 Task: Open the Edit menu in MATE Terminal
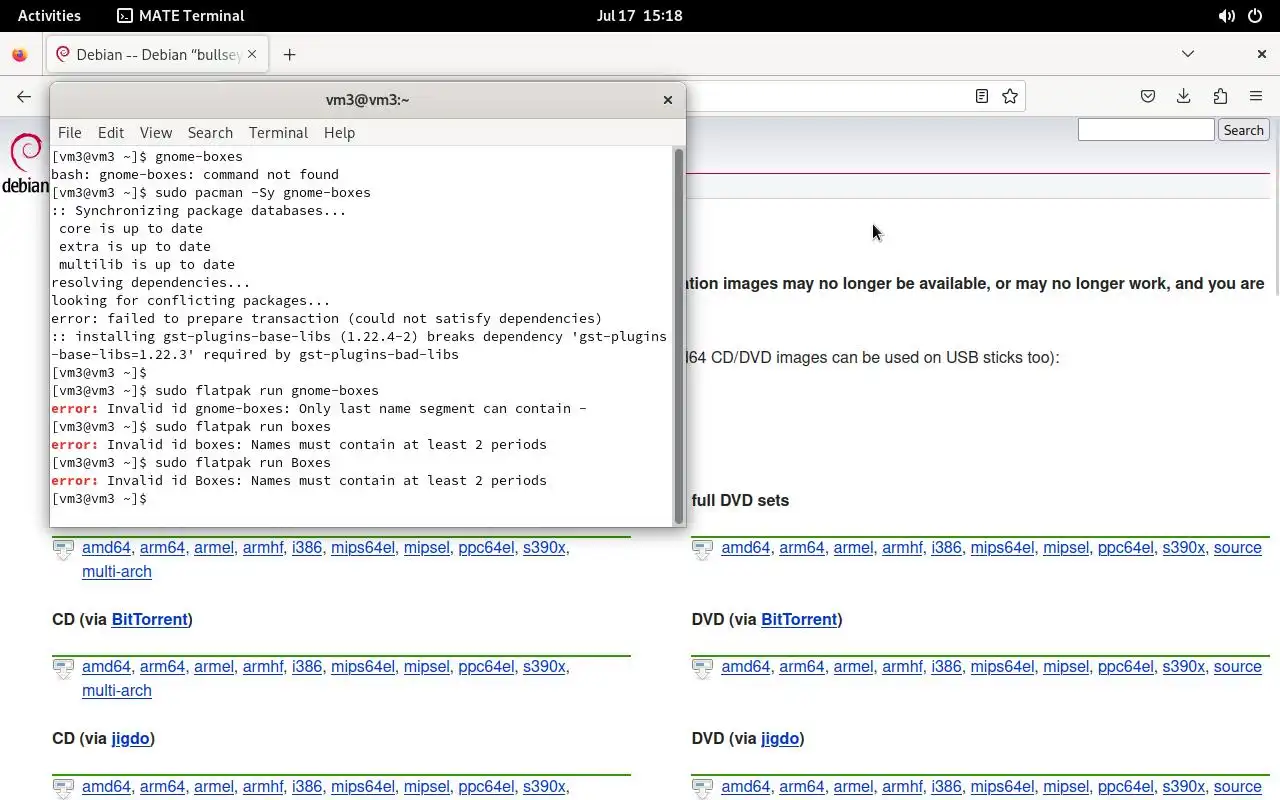point(111,132)
